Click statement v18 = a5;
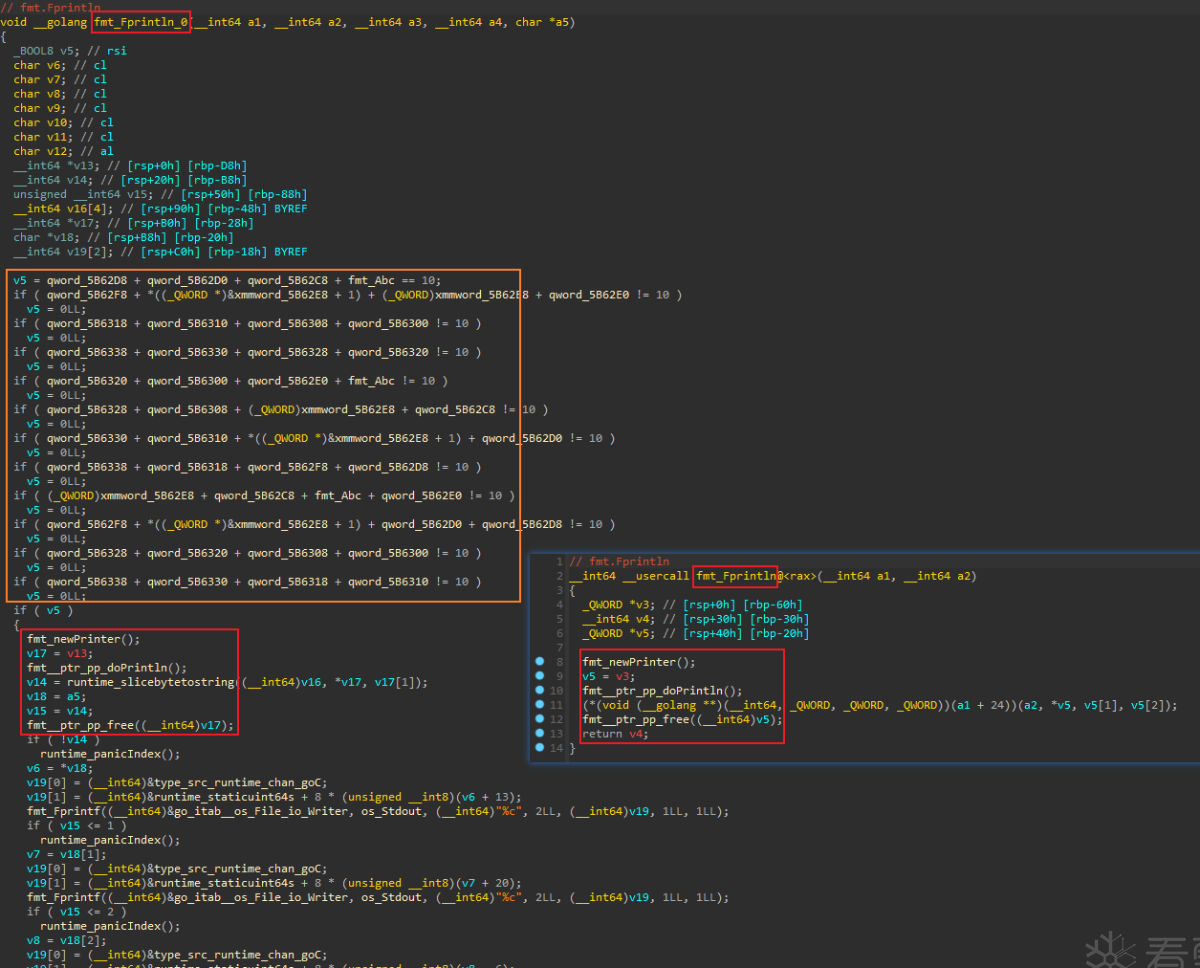This screenshot has width=1200, height=968. [x=57, y=696]
